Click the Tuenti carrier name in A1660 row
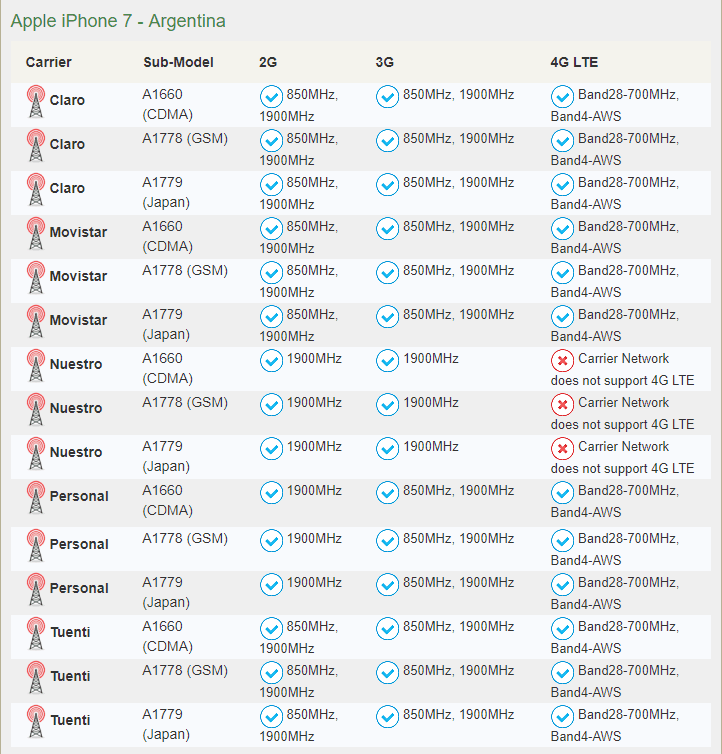 [70, 633]
